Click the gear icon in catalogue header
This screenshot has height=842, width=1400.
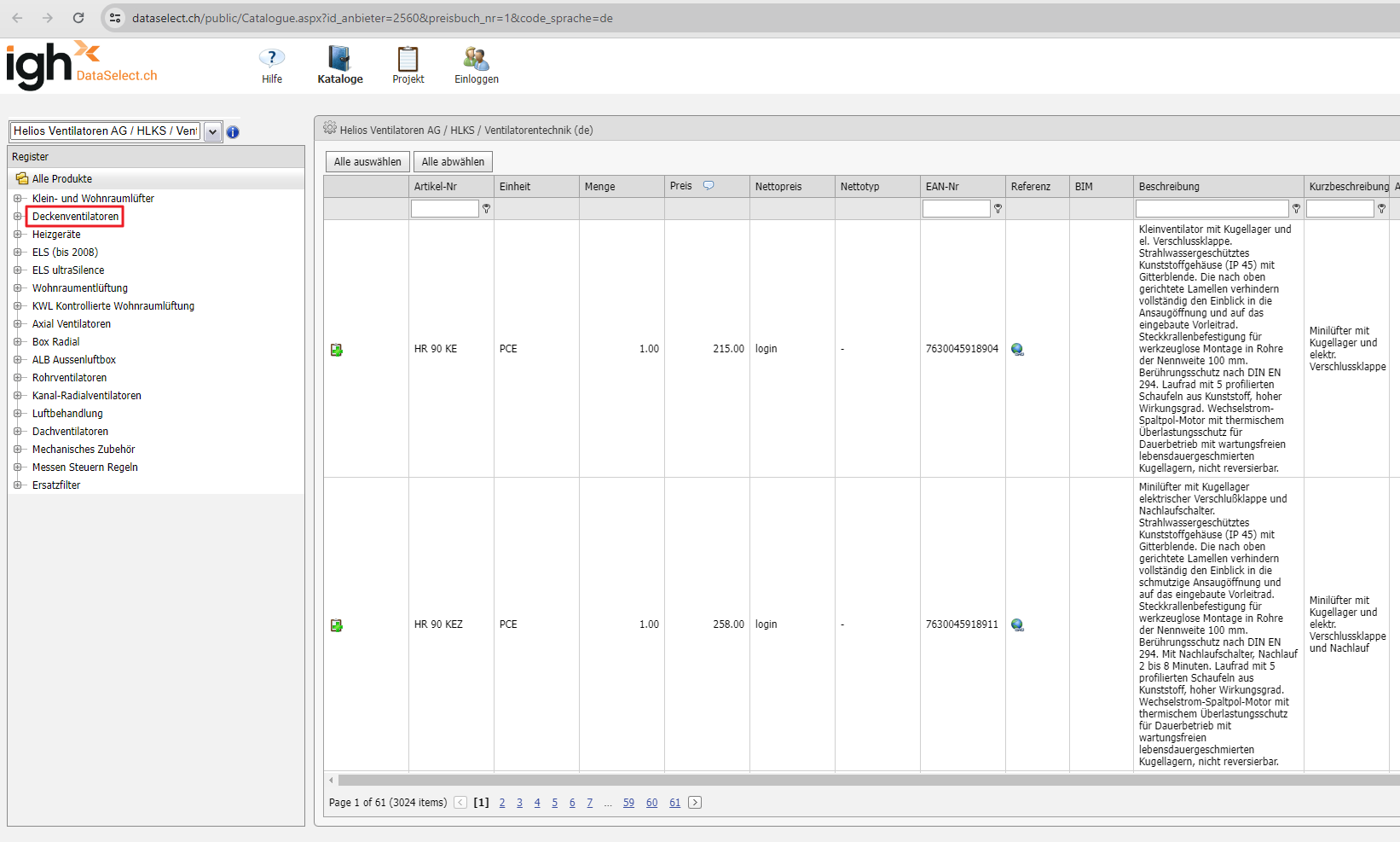click(330, 128)
